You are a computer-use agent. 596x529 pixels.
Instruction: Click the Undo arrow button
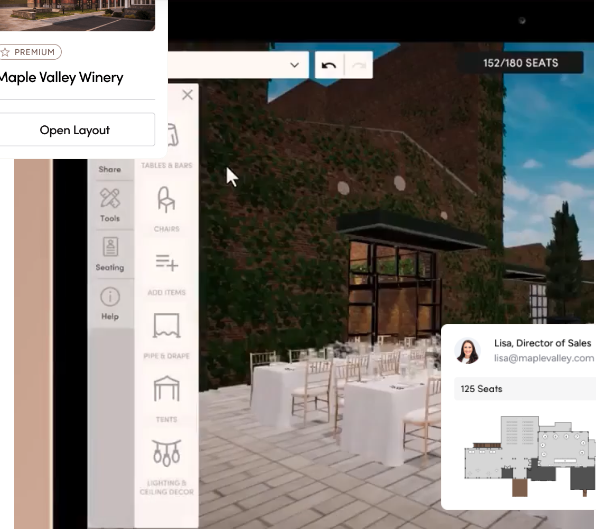coord(329,65)
